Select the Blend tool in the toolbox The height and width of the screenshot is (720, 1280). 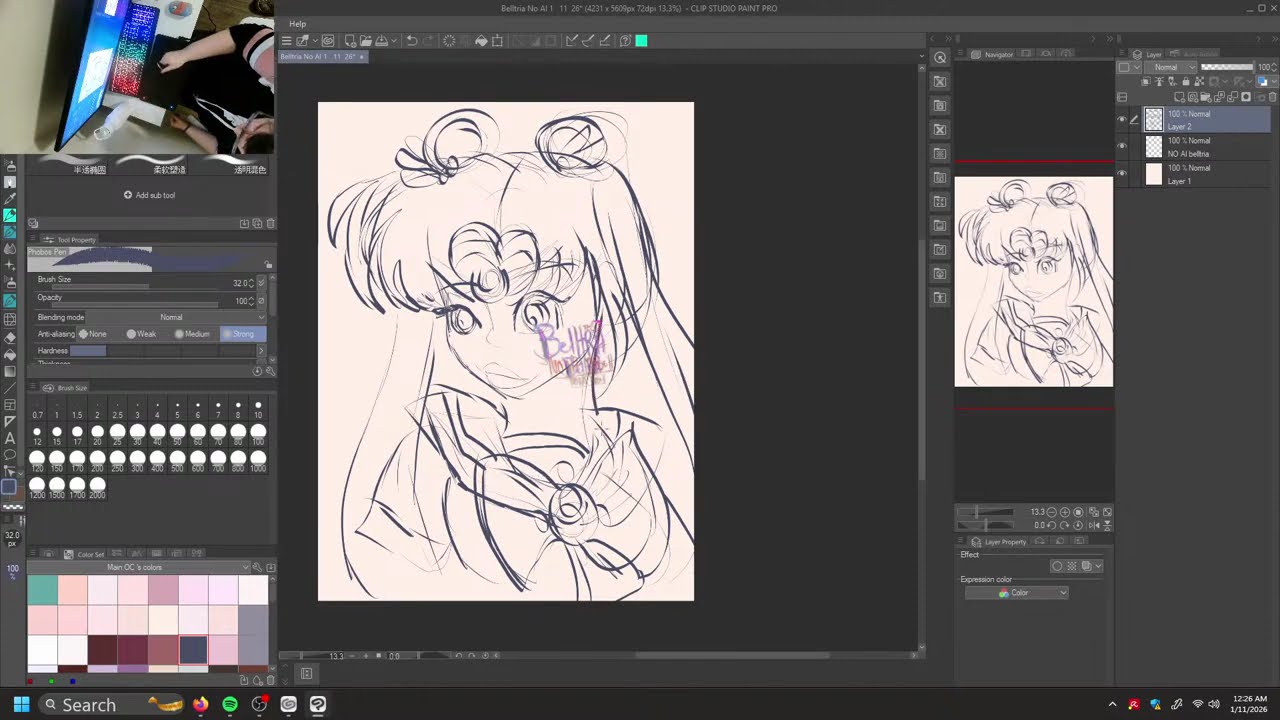coord(10,250)
